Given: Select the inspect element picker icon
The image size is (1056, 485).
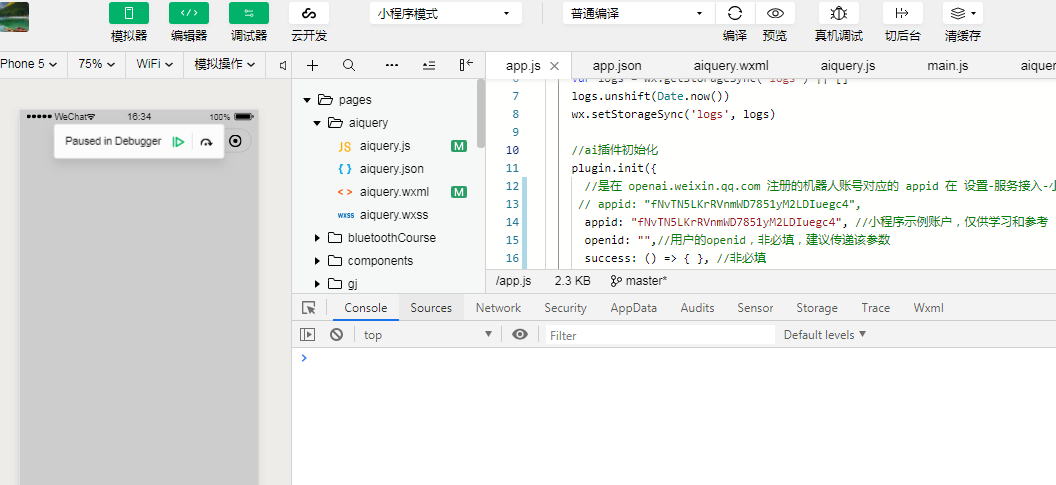Looking at the screenshot, I should click(x=308, y=308).
